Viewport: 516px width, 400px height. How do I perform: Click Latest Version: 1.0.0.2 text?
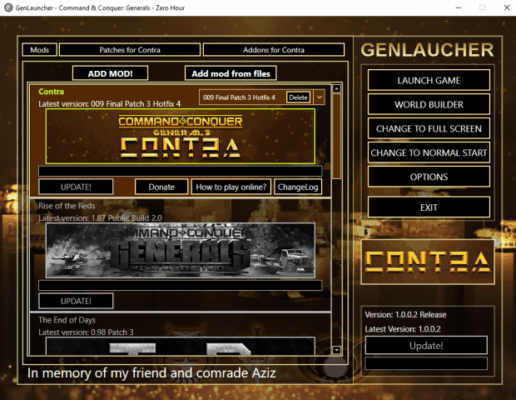click(402, 329)
